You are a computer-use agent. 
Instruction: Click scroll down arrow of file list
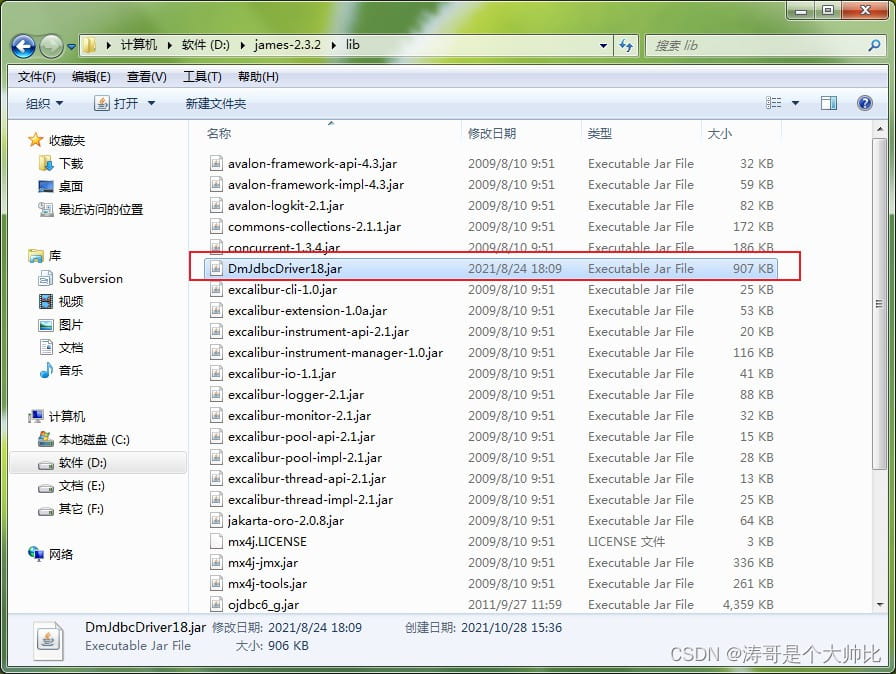[879, 604]
